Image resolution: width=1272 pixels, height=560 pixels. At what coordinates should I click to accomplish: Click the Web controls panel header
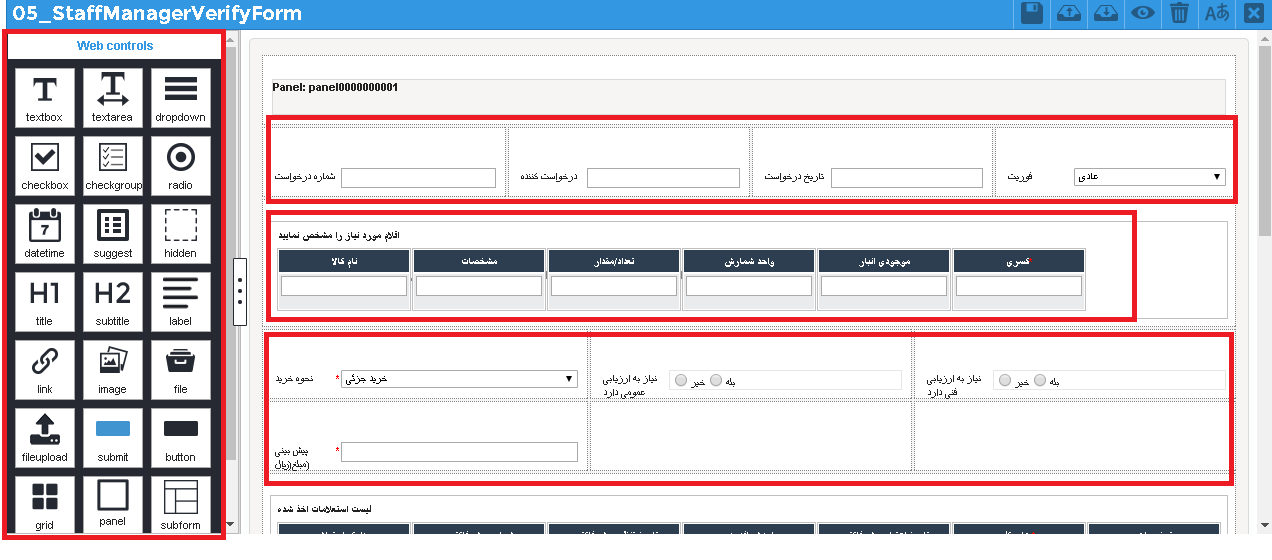[x=115, y=46]
